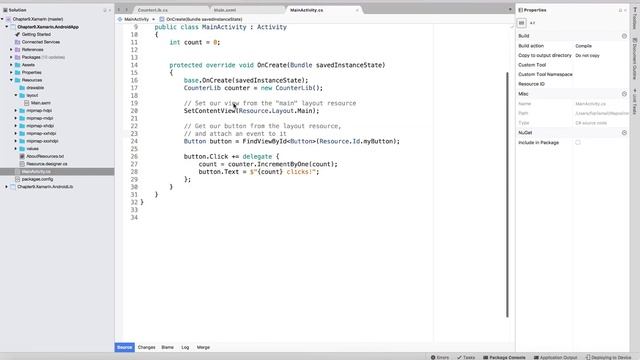Collapse the Misc section circle button

[x=624, y=94]
